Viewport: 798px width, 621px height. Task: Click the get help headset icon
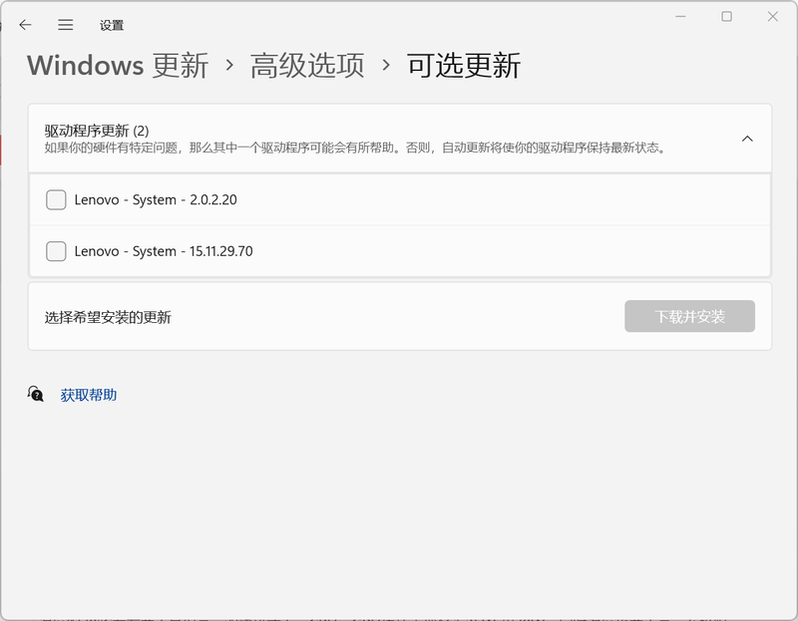pyautogui.click(x=36, y=395)
